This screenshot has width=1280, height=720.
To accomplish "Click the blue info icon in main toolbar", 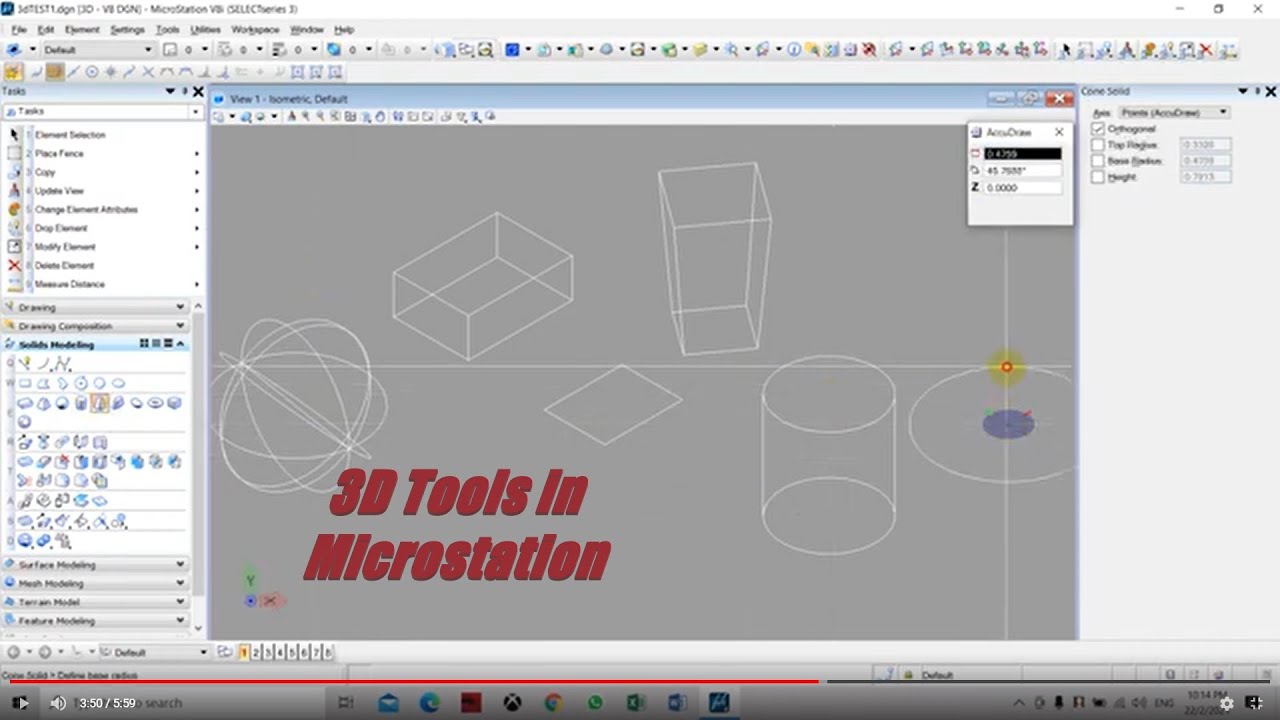I will point(794,50).
